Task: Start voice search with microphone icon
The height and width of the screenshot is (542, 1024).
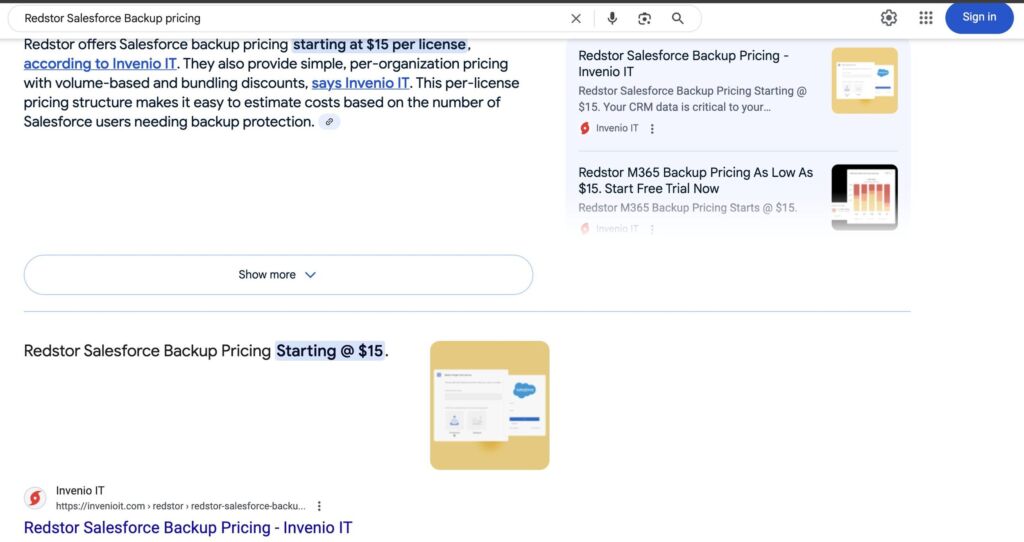Action: tap(612, 18)
